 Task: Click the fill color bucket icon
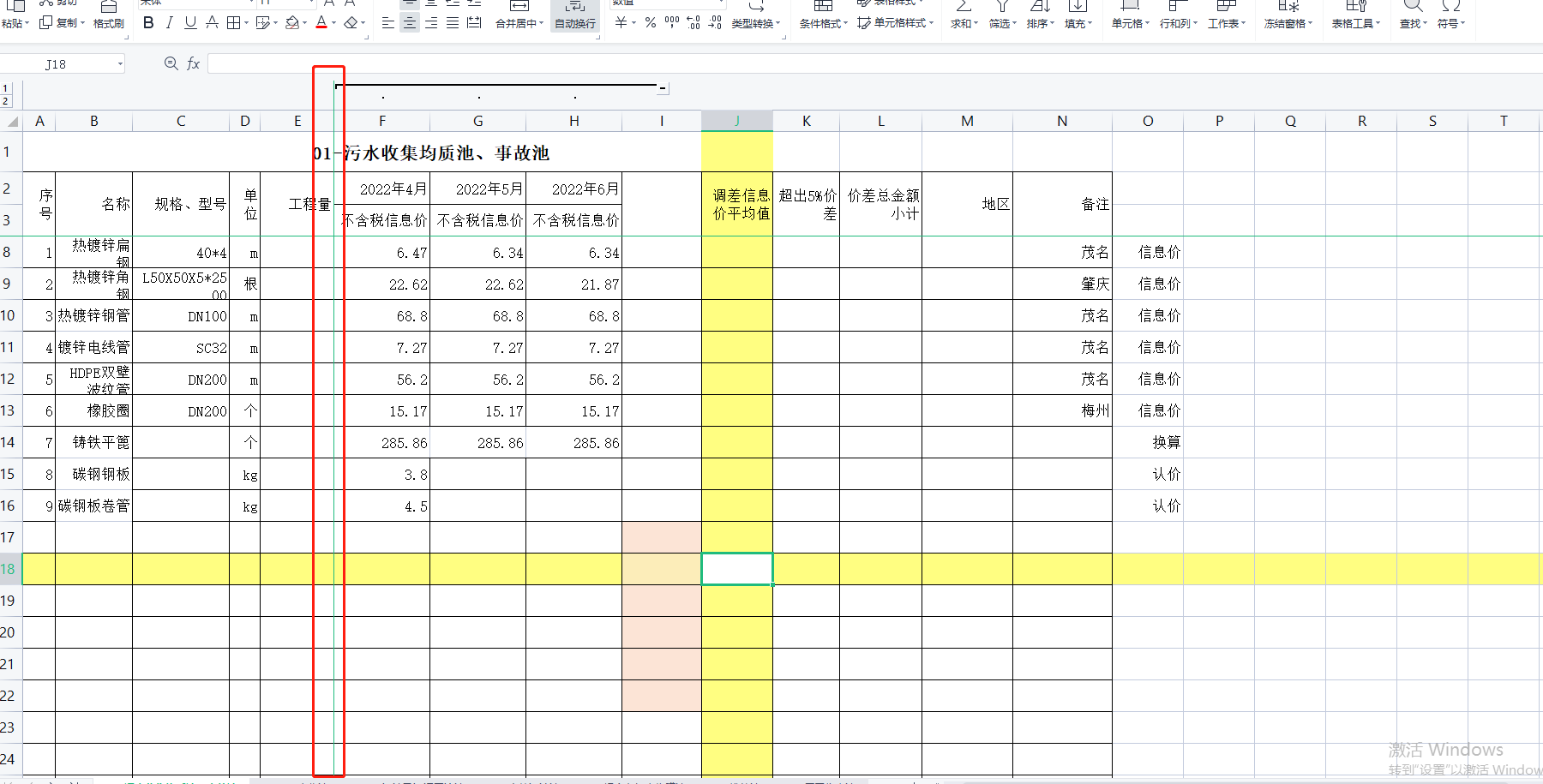[292, 23]
